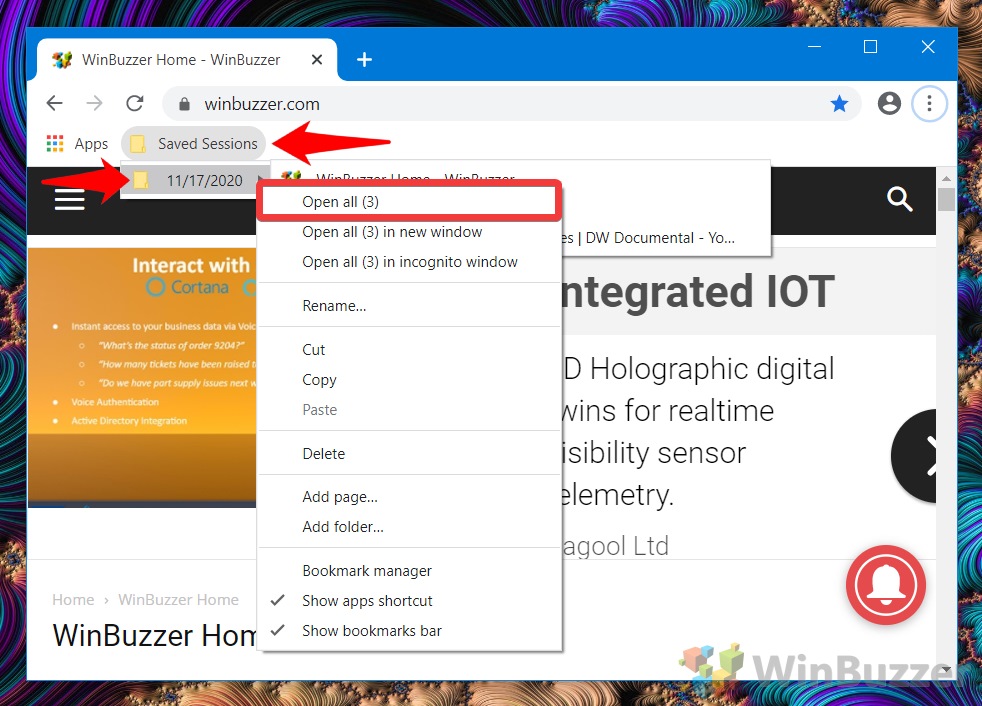Open the Apps grid shortcut
Image resolution: width=982 pixels, height=706 pixels.
coord(77,143)
